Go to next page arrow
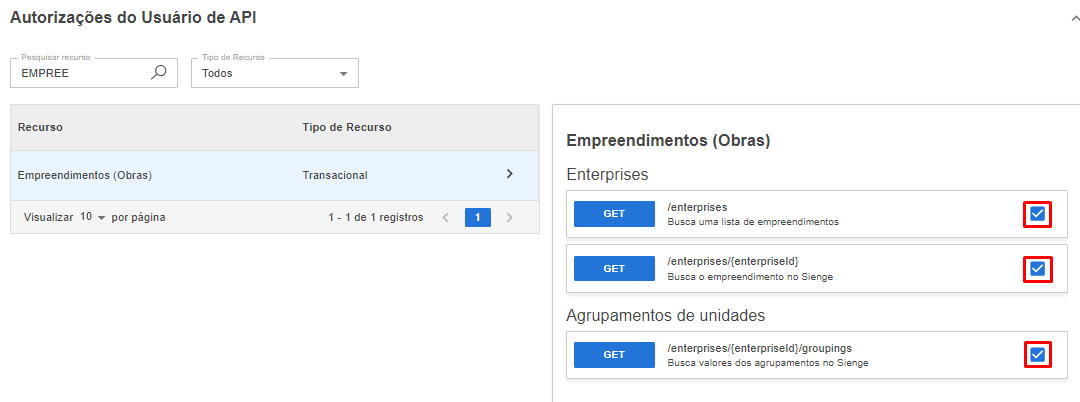The height and width of the screenshot is (402, 1080). point(510,218)
